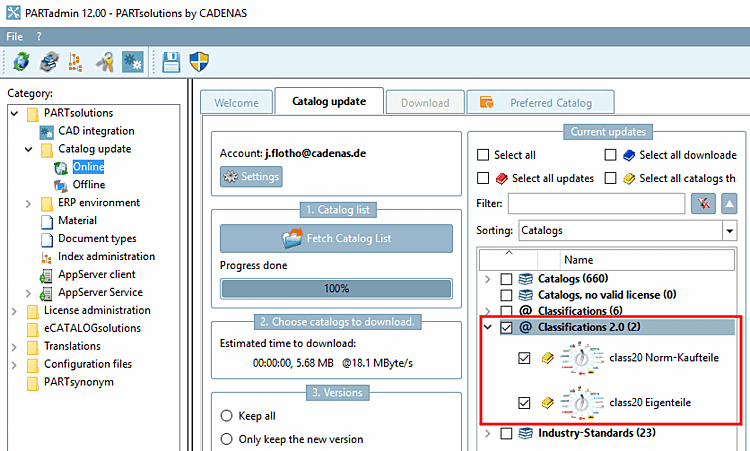Click the class20 Eigenteile catalog thumbnail
This screenshot has height=451, width=750.
tap(581, 403)
